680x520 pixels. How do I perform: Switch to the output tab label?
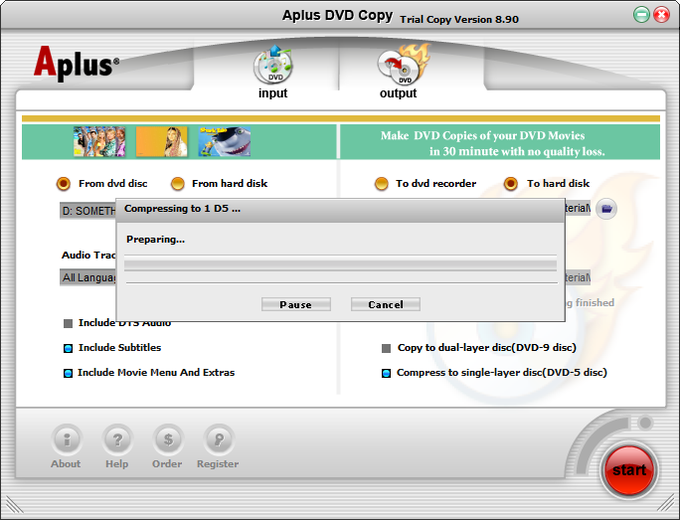coord(398,93)
